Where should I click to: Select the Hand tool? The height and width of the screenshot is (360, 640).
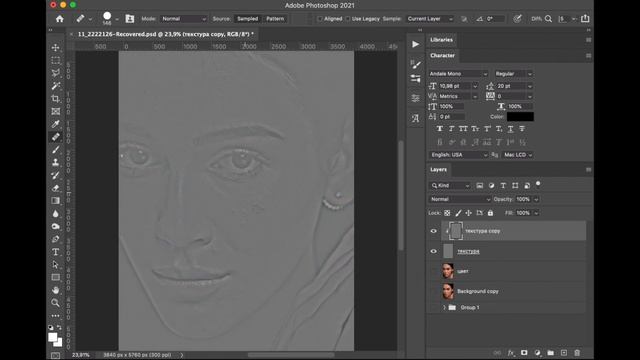(56, 290)
